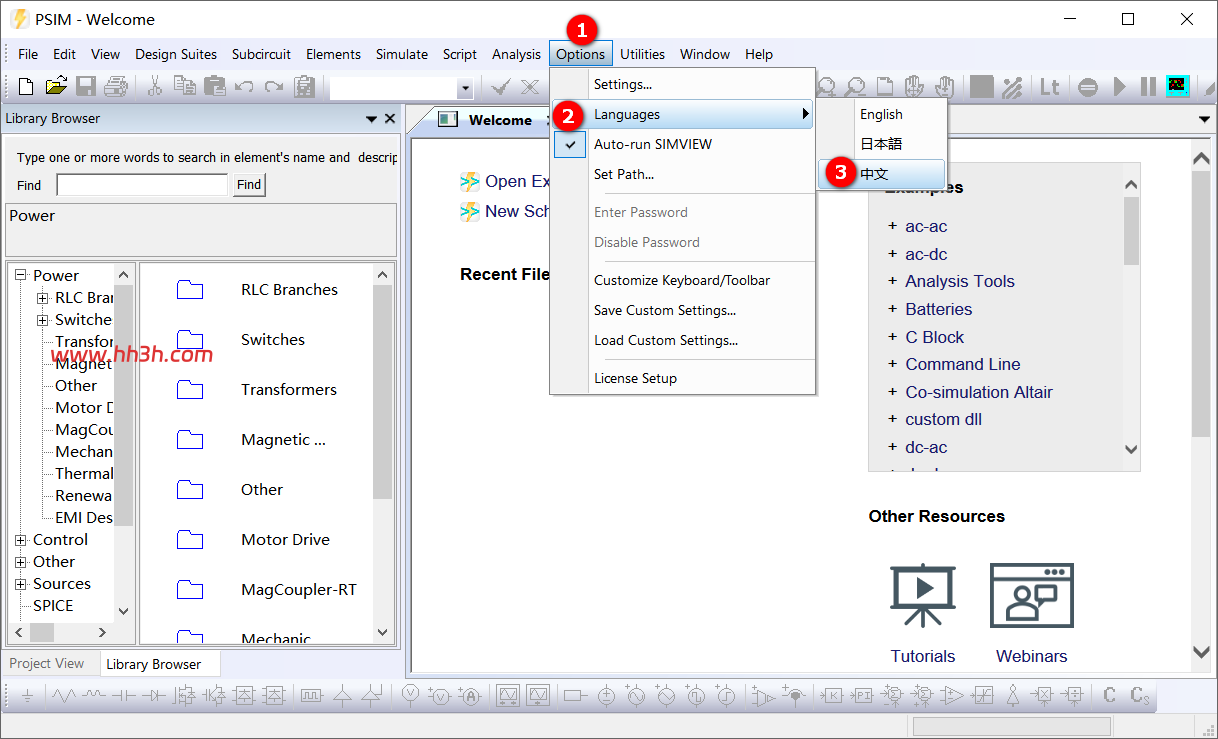Click the inductor element icon
The height and width of the screenshot is (739, 1218).
point(93,694)
